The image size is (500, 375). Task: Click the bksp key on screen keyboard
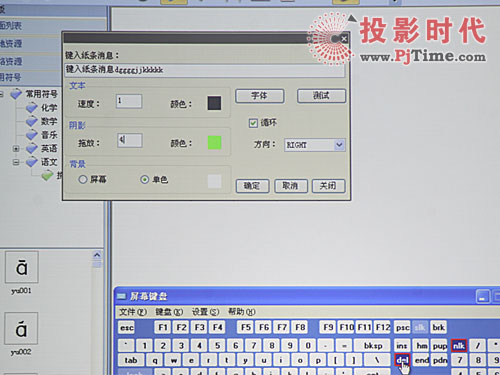pyautogui.click(x=373, y=346)
